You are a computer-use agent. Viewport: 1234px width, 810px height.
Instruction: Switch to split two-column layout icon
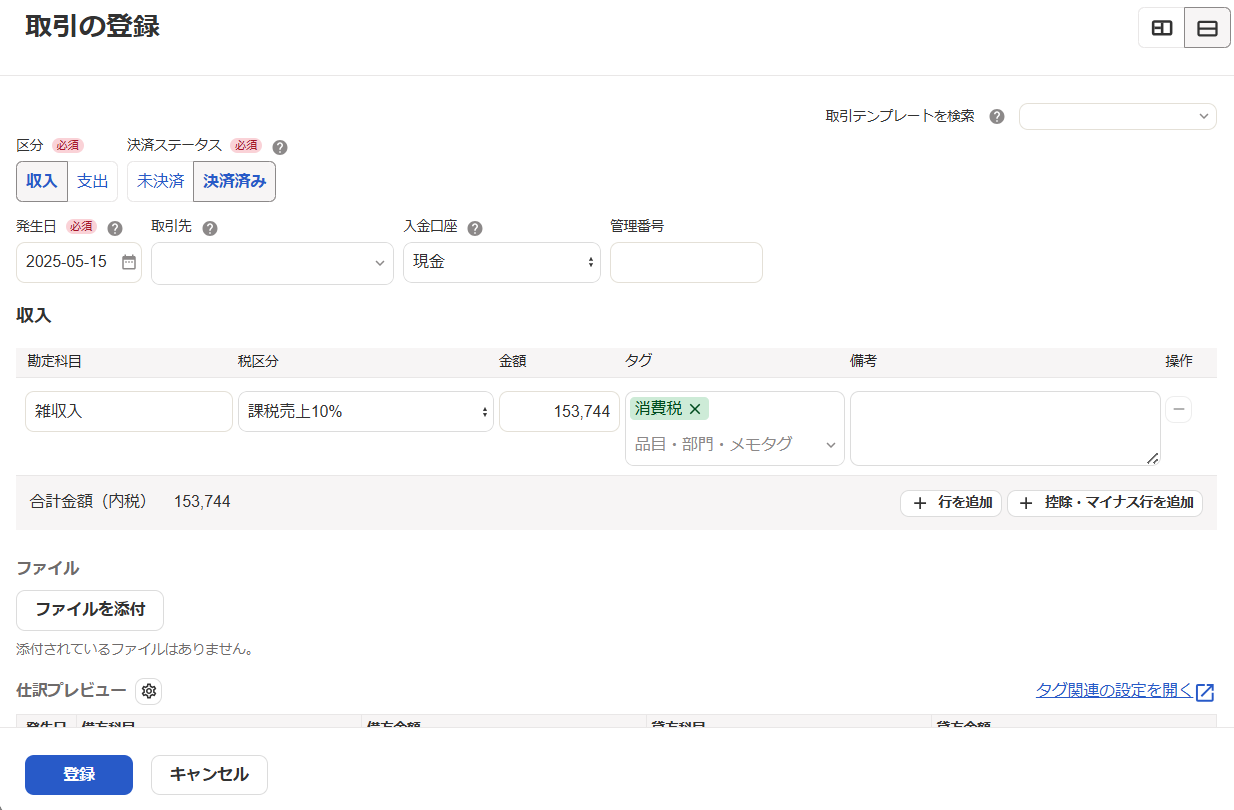pyautogui.click(x=1162, y=28)
